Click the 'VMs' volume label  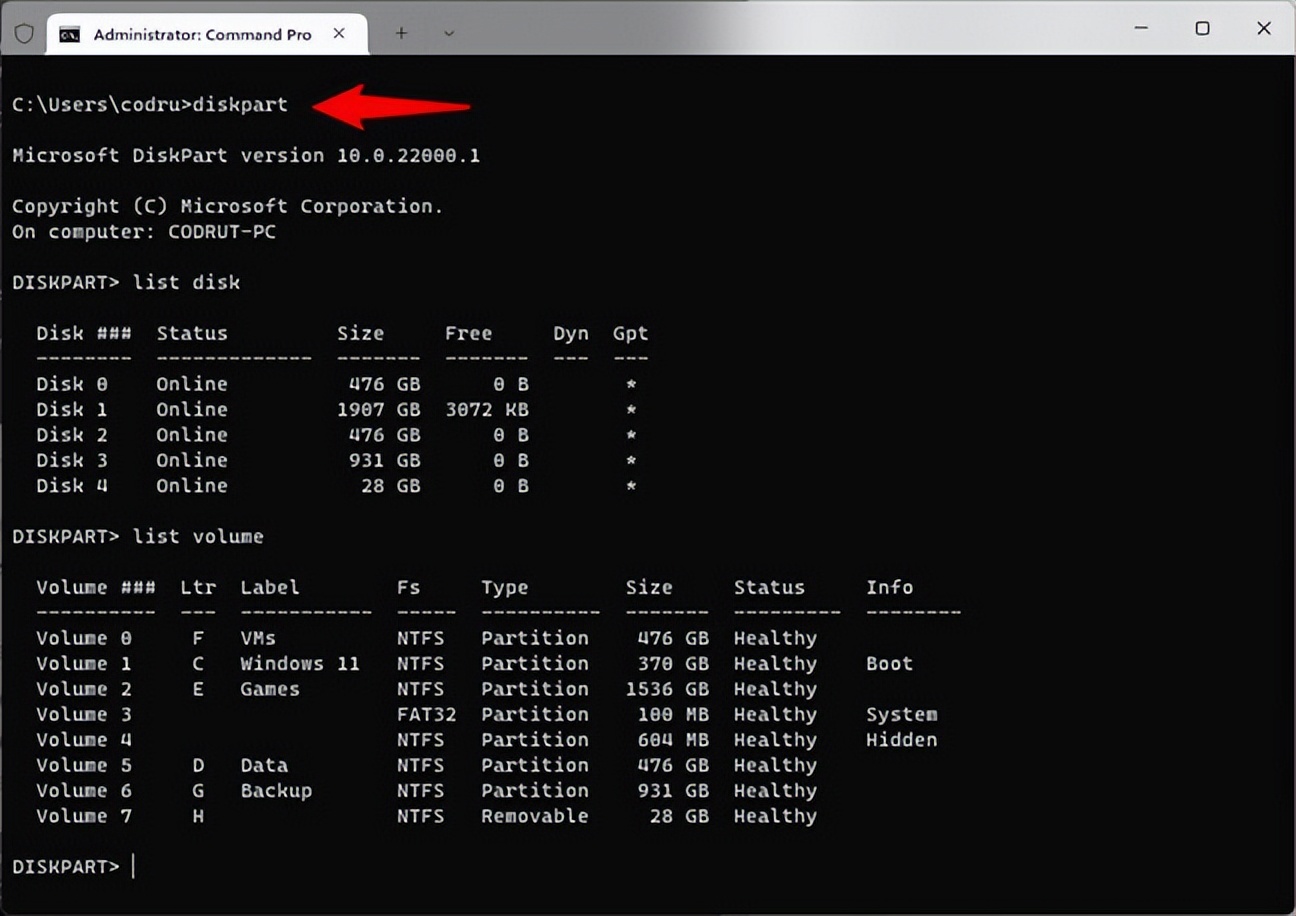[x=258, y=638]
